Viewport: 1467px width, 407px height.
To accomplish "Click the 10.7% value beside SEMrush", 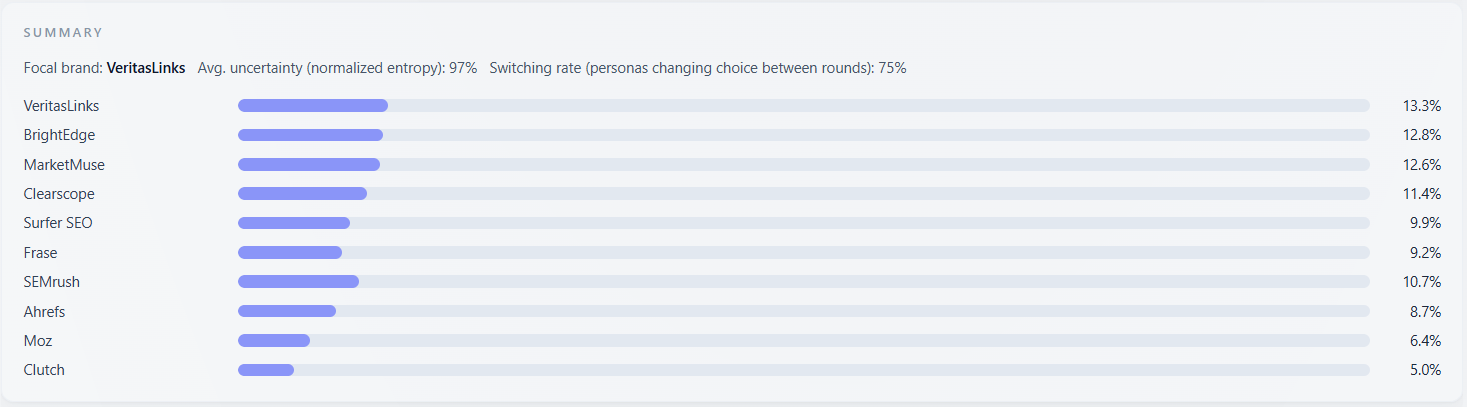I will [x=1421, y=282].
